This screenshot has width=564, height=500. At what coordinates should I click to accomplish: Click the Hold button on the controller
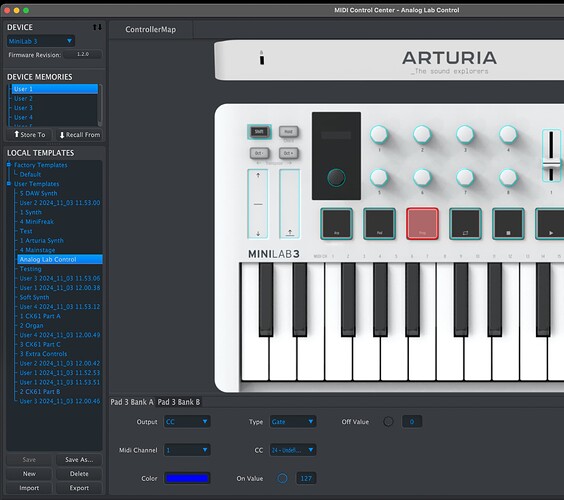(x=288, y=132)
